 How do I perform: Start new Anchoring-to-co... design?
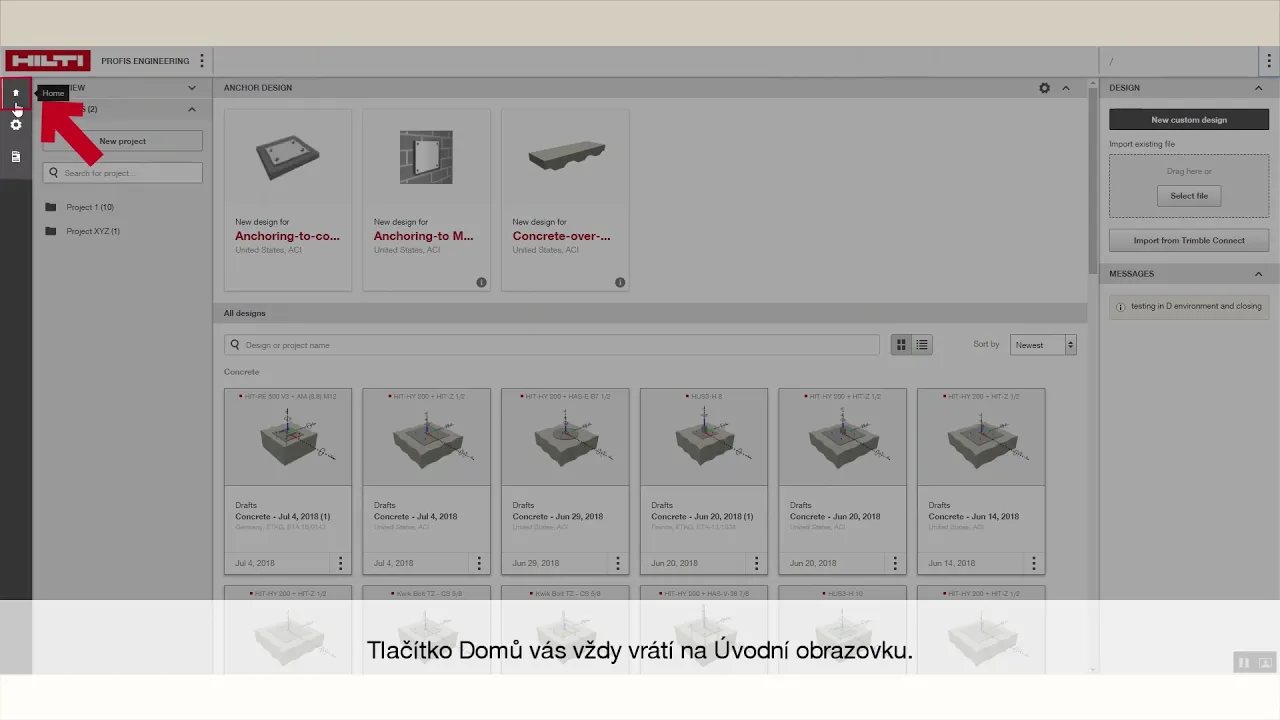click(288, 200)
